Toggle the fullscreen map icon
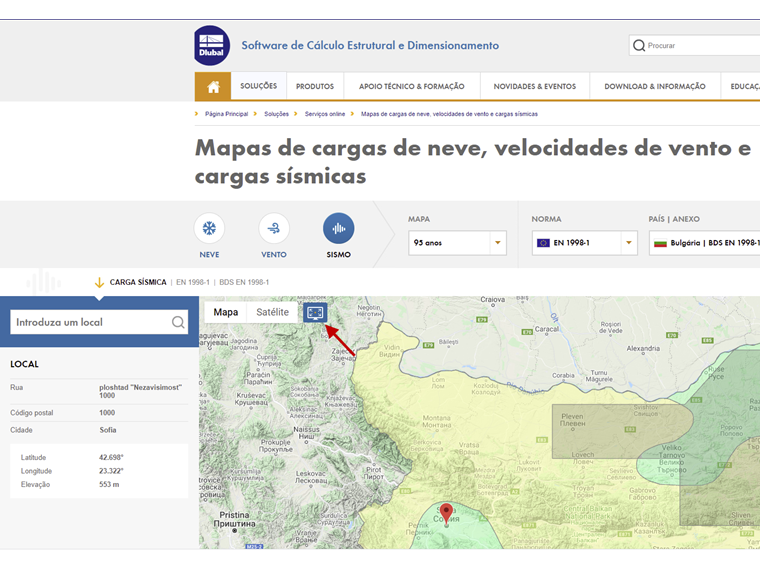Viewport: 760px width, 570px height. (315, 313)
